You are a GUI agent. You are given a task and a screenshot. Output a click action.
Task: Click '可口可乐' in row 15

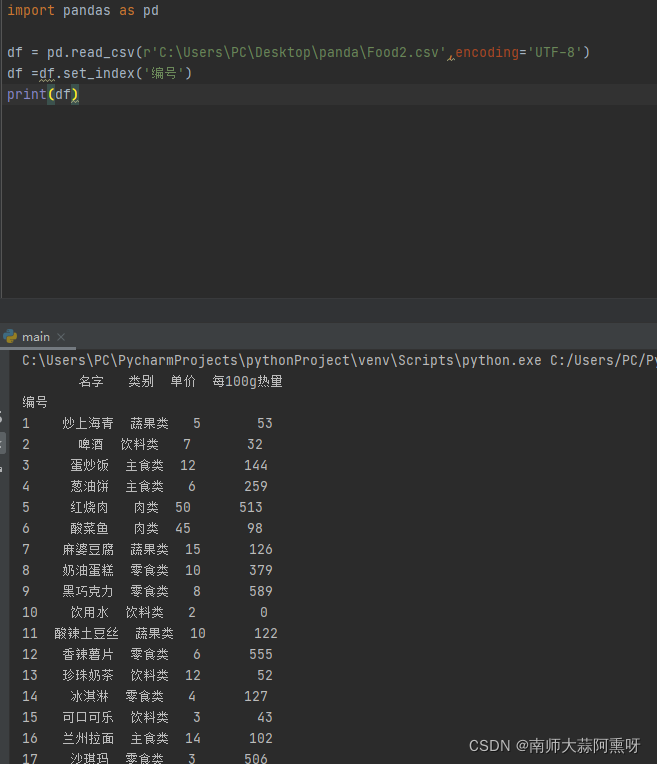88,717
